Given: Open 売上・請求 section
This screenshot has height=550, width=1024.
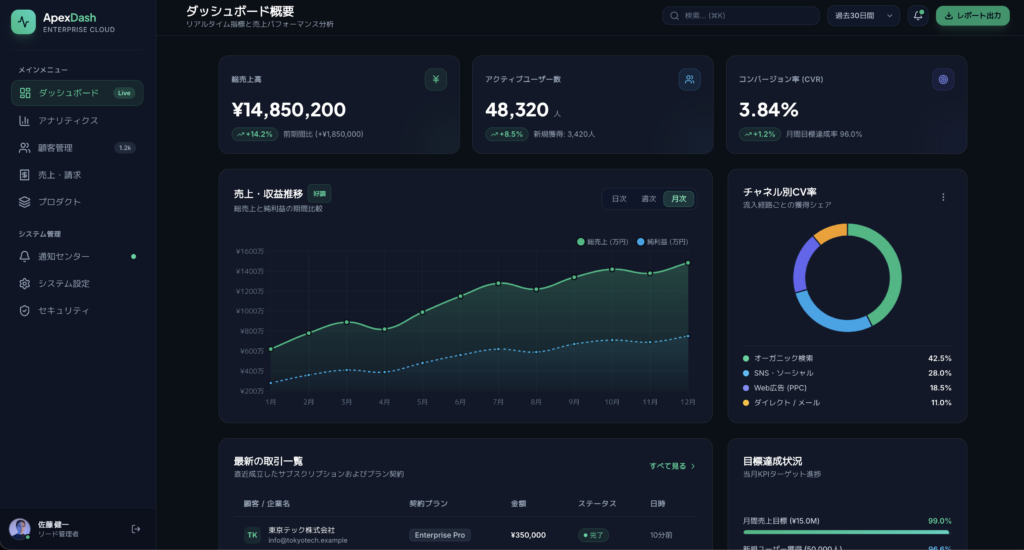Looking at the screenshot, I should tap(77, 175).
